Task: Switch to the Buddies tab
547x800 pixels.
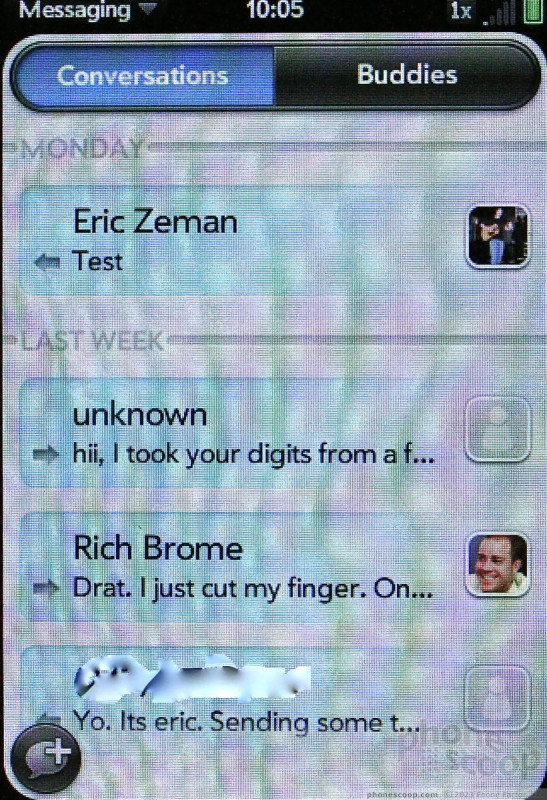Action: (x=407, y=75)
